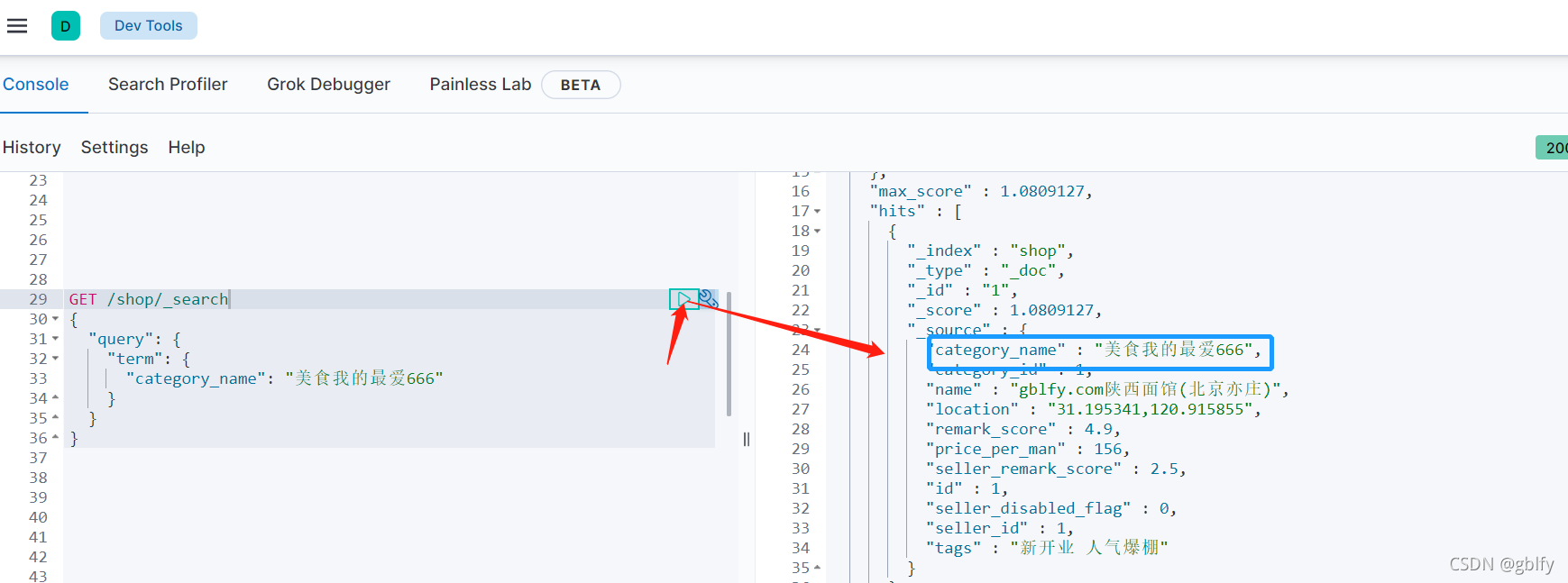Click the "term" key in the editor

click(135, 359)
